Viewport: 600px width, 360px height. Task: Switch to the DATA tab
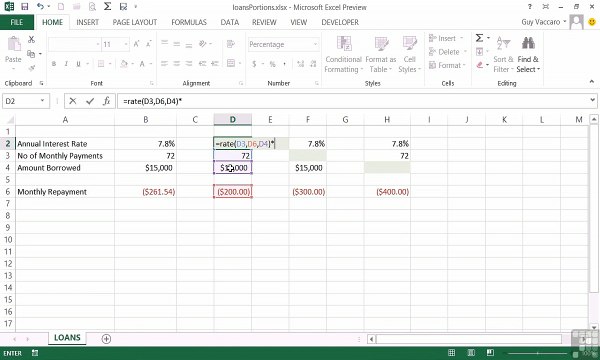click(x=230, y=22)
